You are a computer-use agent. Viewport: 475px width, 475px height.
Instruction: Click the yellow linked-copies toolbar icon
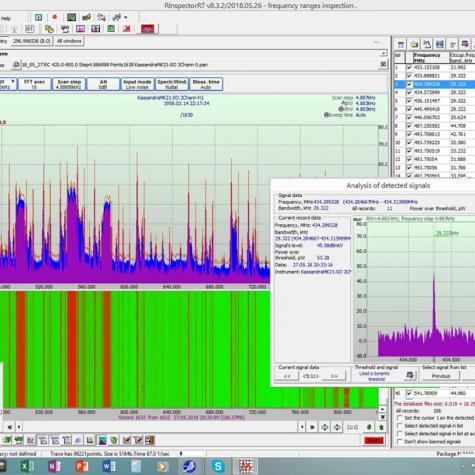tap(49, 29)
